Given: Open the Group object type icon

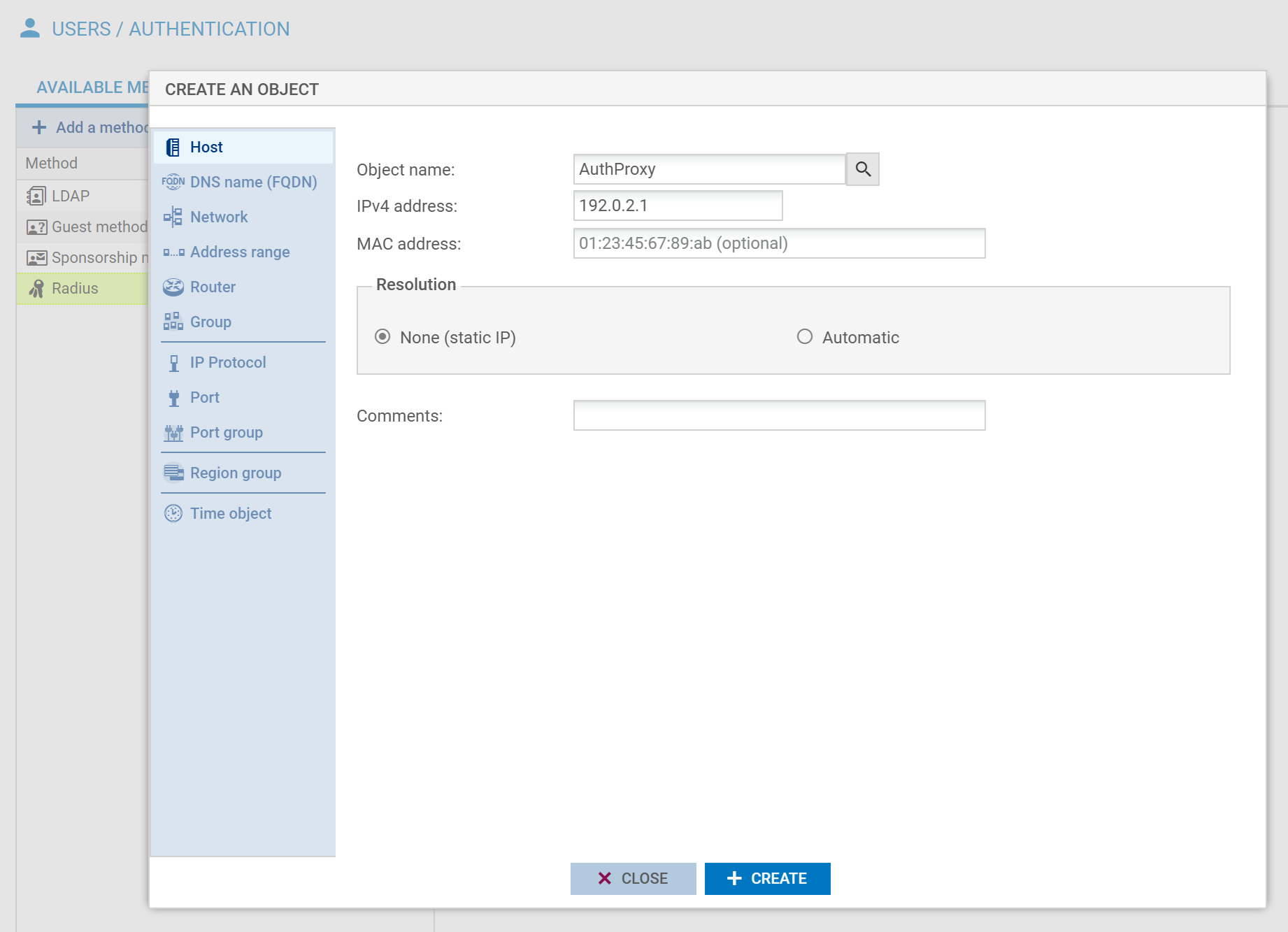Looking at the screenshot, I should [173, 322].
